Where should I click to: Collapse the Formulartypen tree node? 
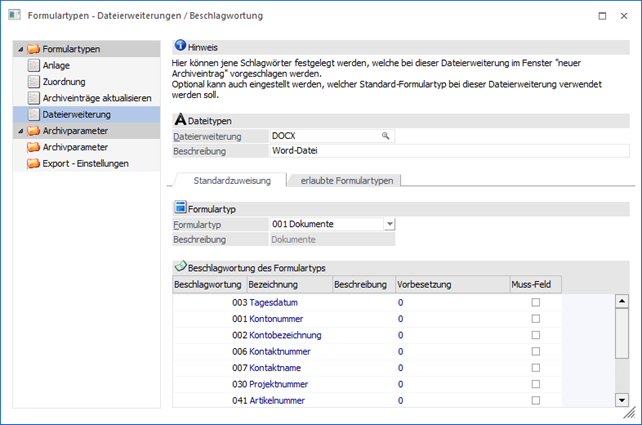(x=20, y=48)
